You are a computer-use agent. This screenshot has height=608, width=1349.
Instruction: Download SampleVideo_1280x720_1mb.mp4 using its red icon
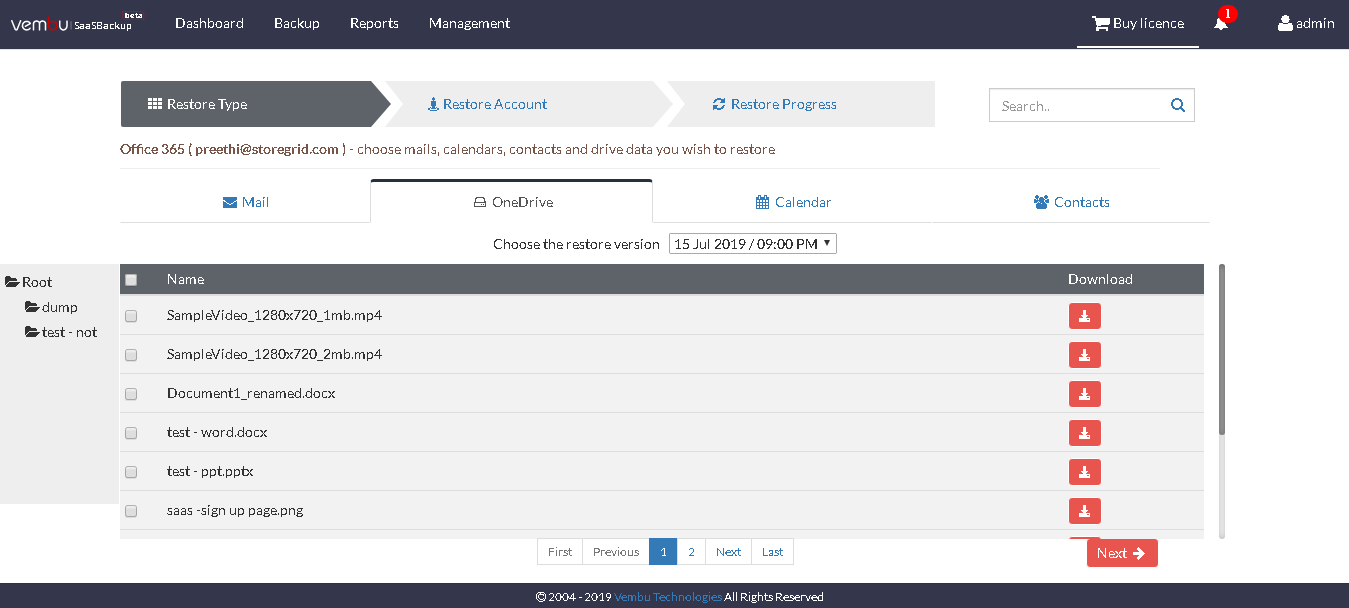coord(1085,316)
